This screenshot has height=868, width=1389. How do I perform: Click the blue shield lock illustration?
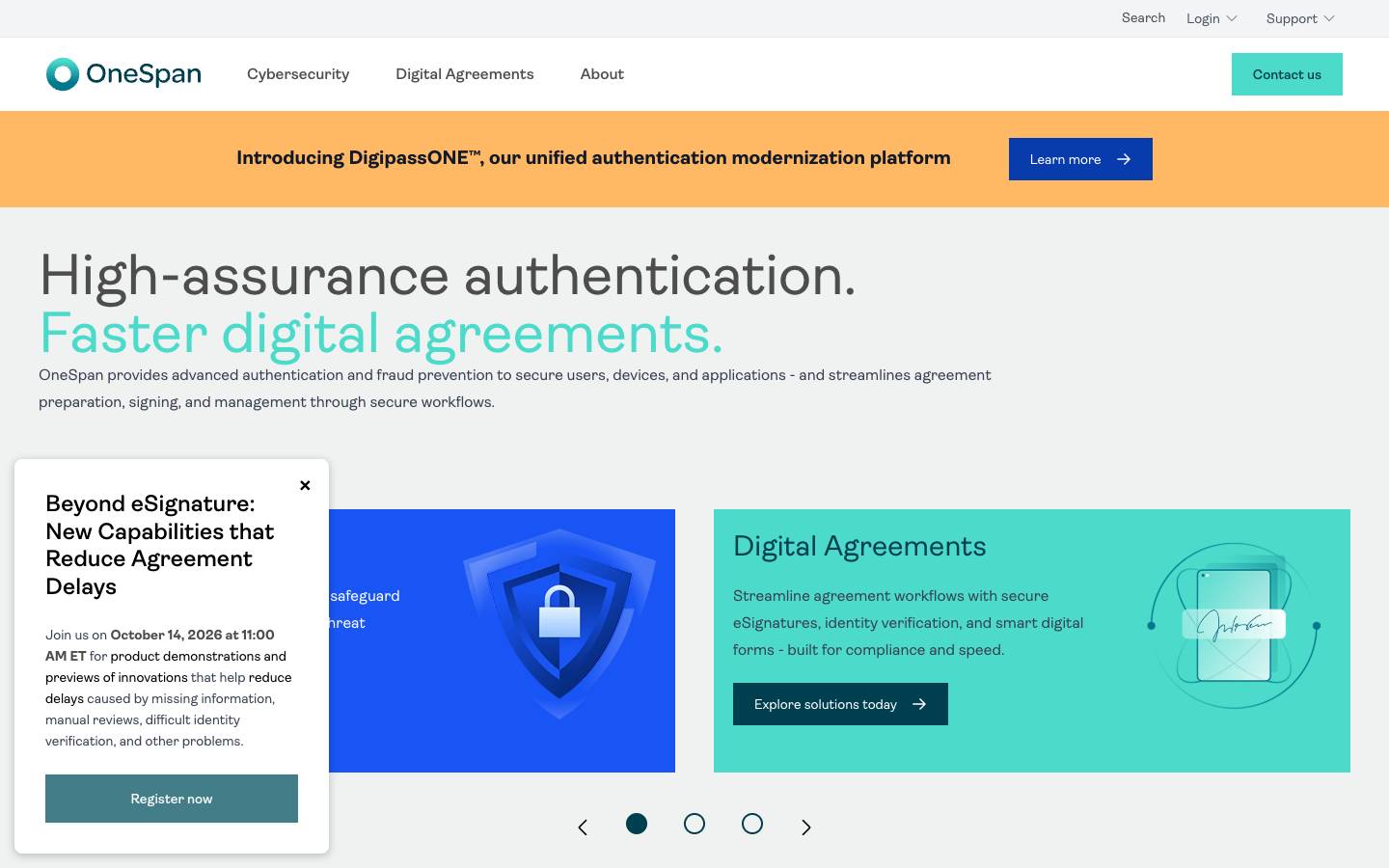[559, 623]
